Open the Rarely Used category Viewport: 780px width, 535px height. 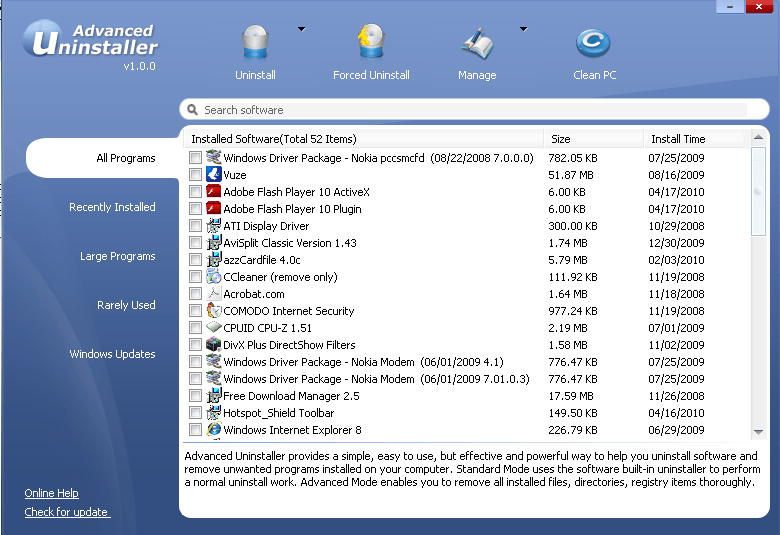coord(126,305)
